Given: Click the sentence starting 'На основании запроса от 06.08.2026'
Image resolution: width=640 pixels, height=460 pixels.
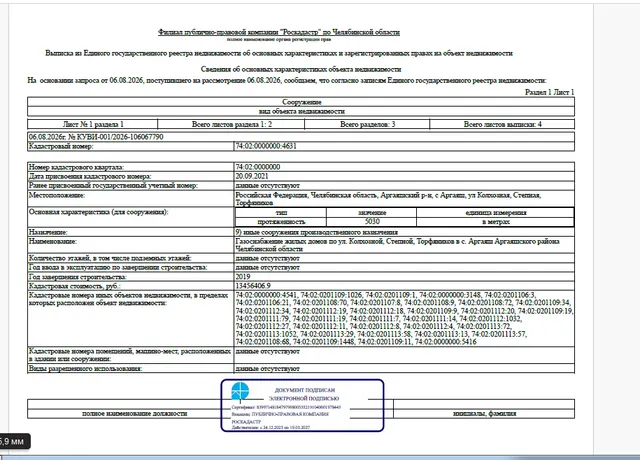Looking at the screenshot, I should (287, 80).
